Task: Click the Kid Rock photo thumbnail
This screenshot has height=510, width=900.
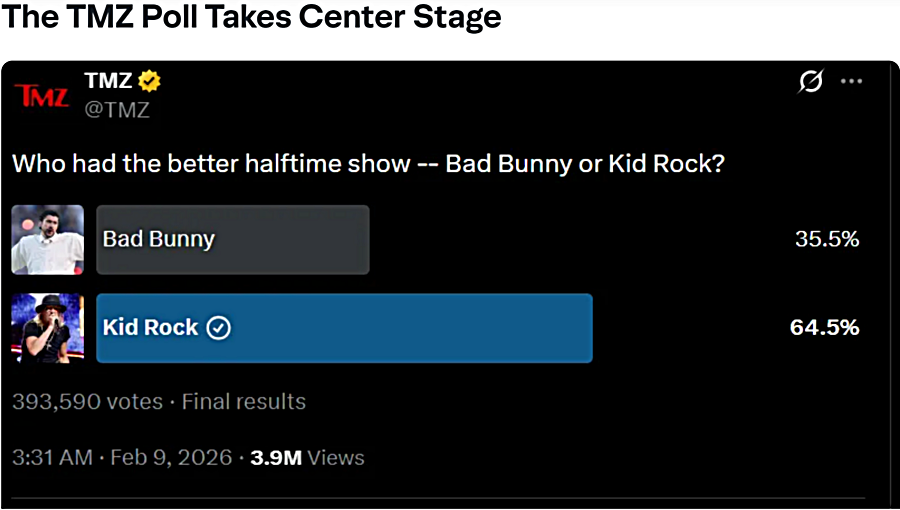Action: pos(47,328)
